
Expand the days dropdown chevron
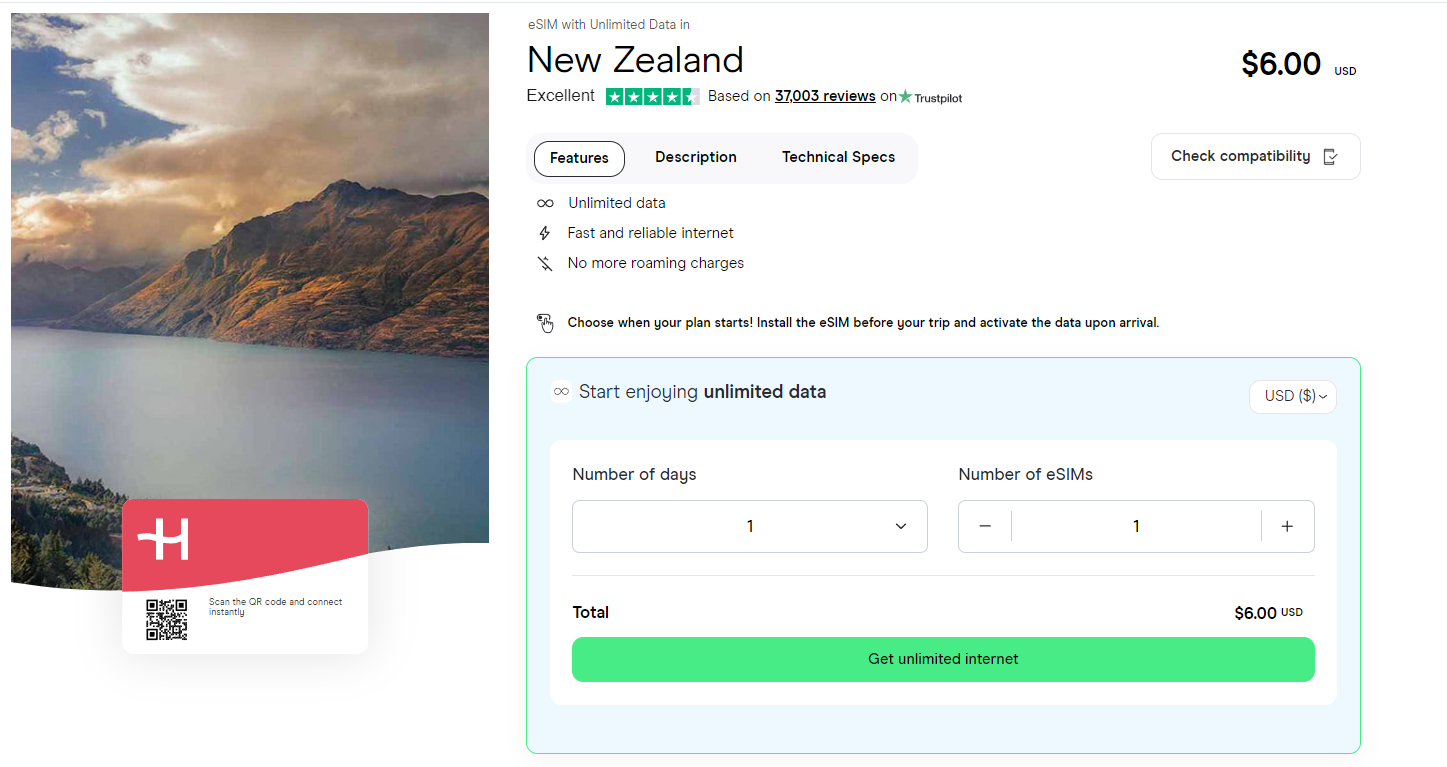coord(900,526)
